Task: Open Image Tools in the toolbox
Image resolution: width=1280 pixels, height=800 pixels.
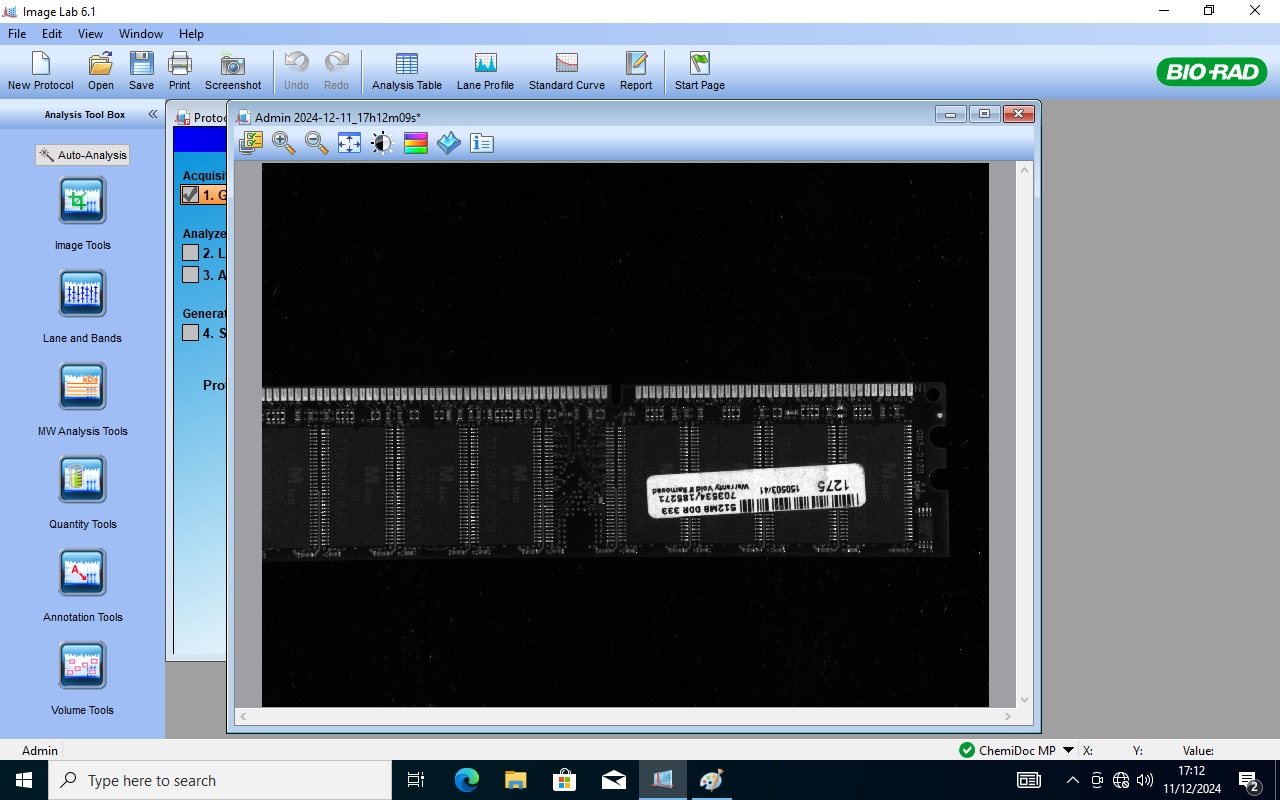Action: pyautogui.click(x=83, y=201)
